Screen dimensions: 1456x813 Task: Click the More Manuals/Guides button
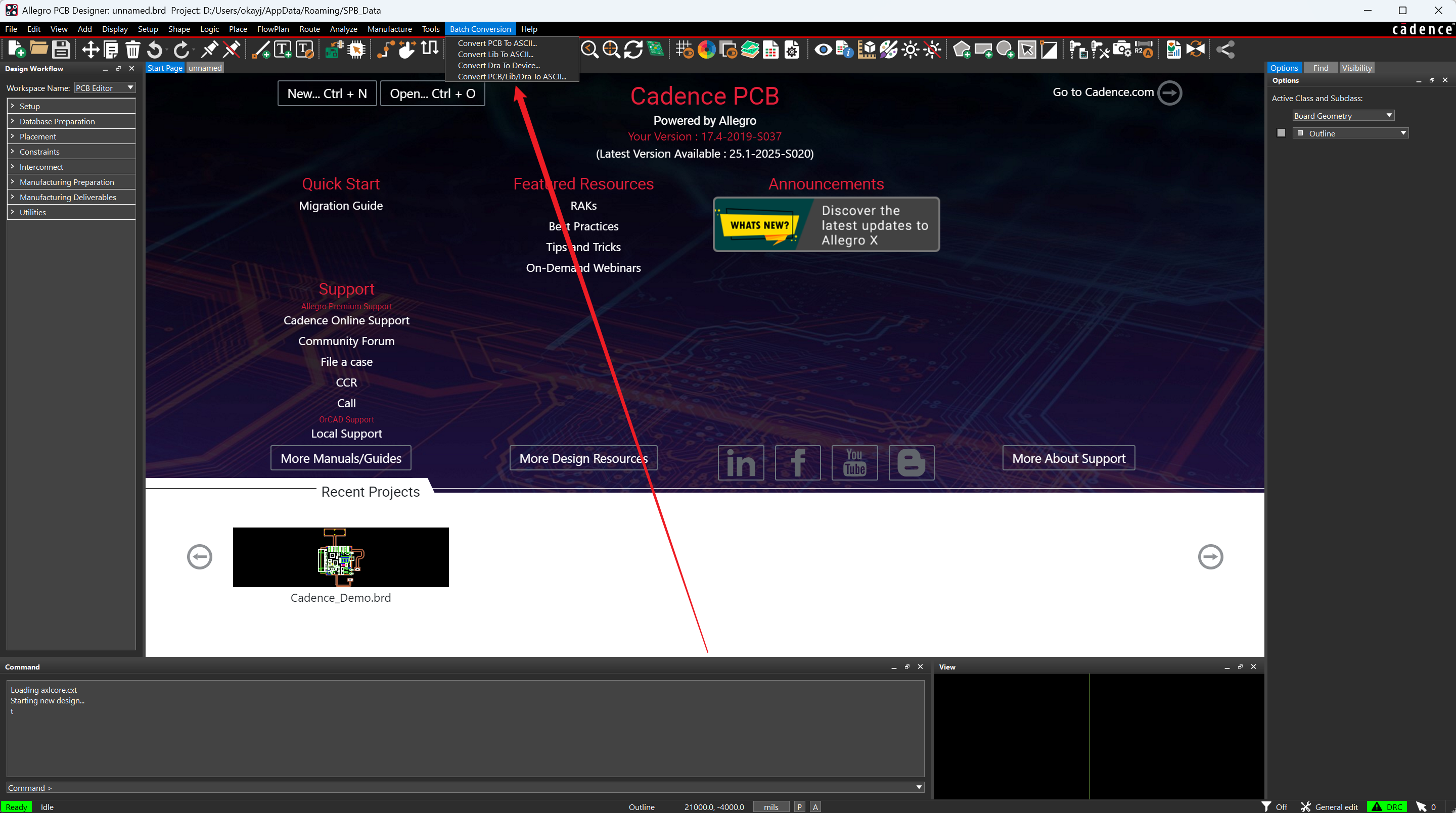341,458
